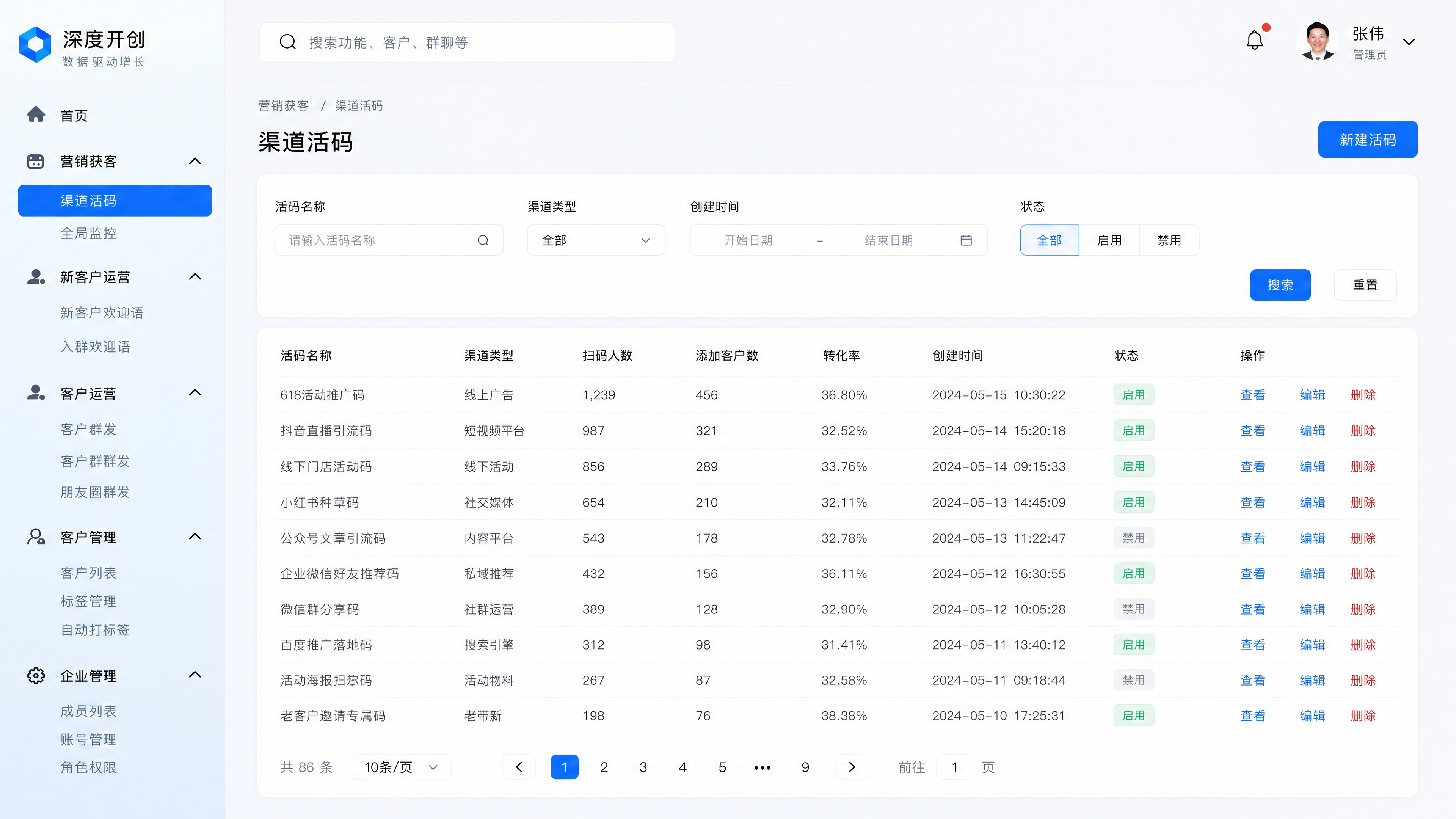Open the calendar icon in date range
Image resolution: width=1456 pixels, height=819 pixels.
click(966, 240)
